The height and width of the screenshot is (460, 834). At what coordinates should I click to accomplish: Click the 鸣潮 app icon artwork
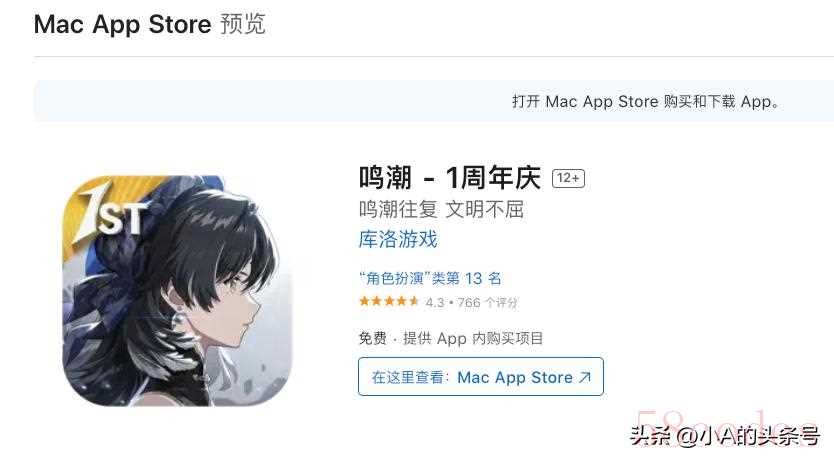177,290
